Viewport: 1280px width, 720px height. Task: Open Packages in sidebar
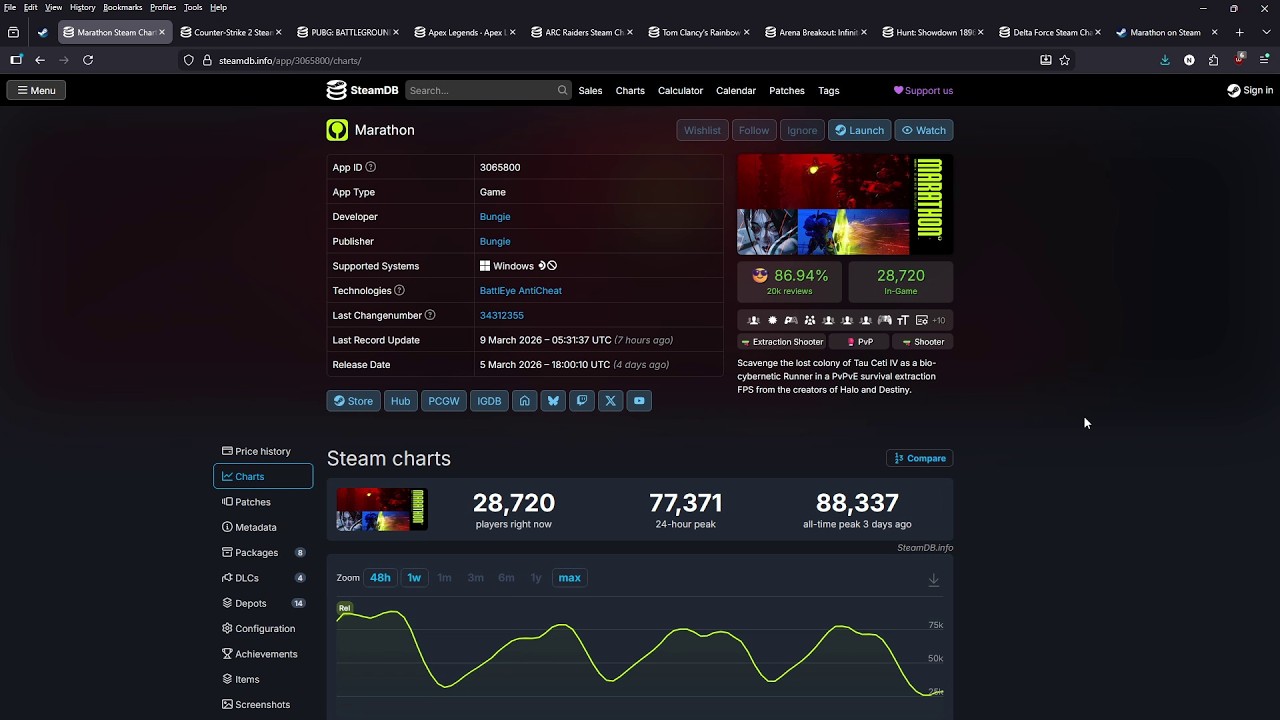click(x=263, y=553)
